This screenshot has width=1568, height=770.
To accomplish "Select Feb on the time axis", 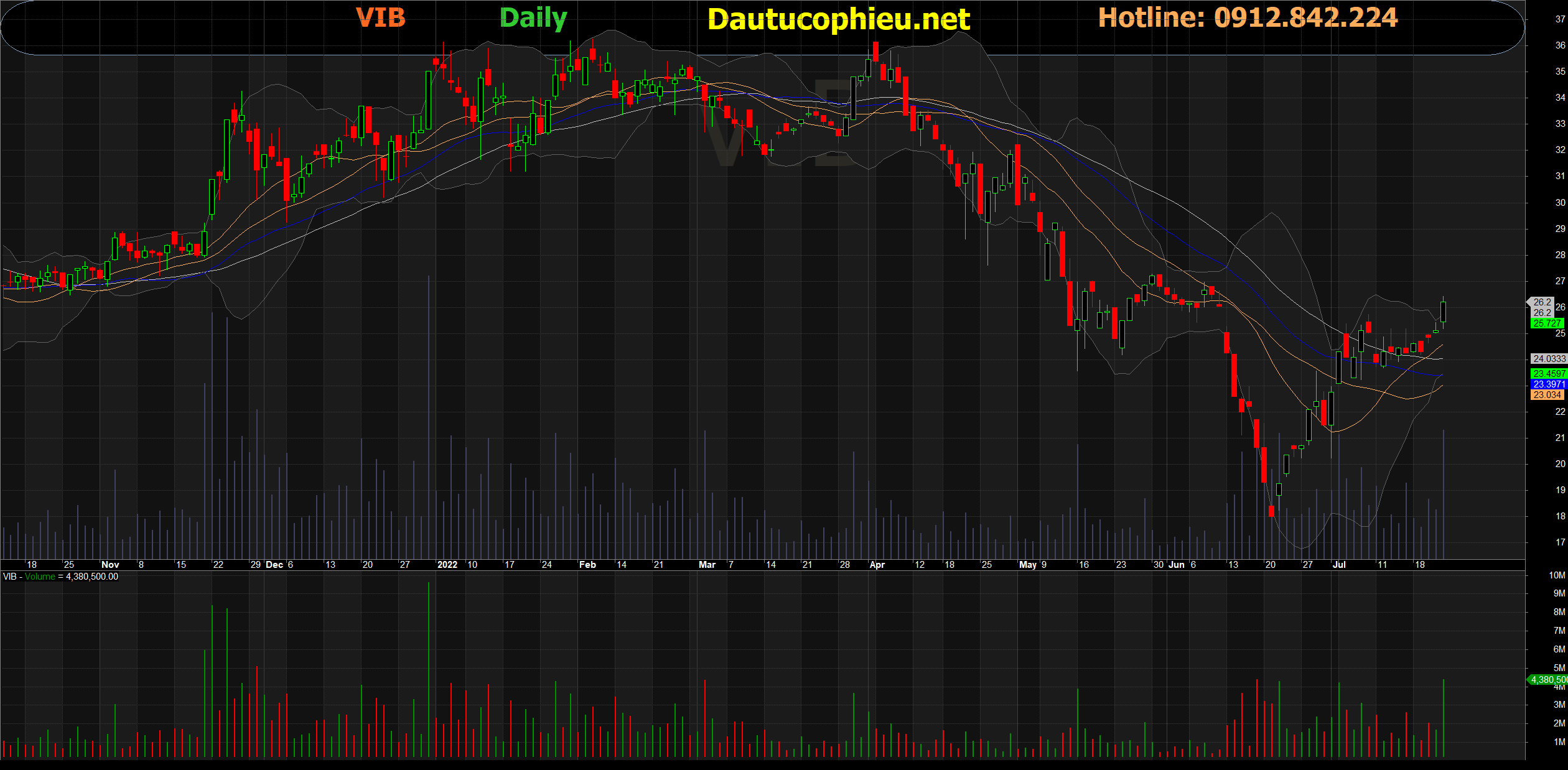I will [587, 565].
